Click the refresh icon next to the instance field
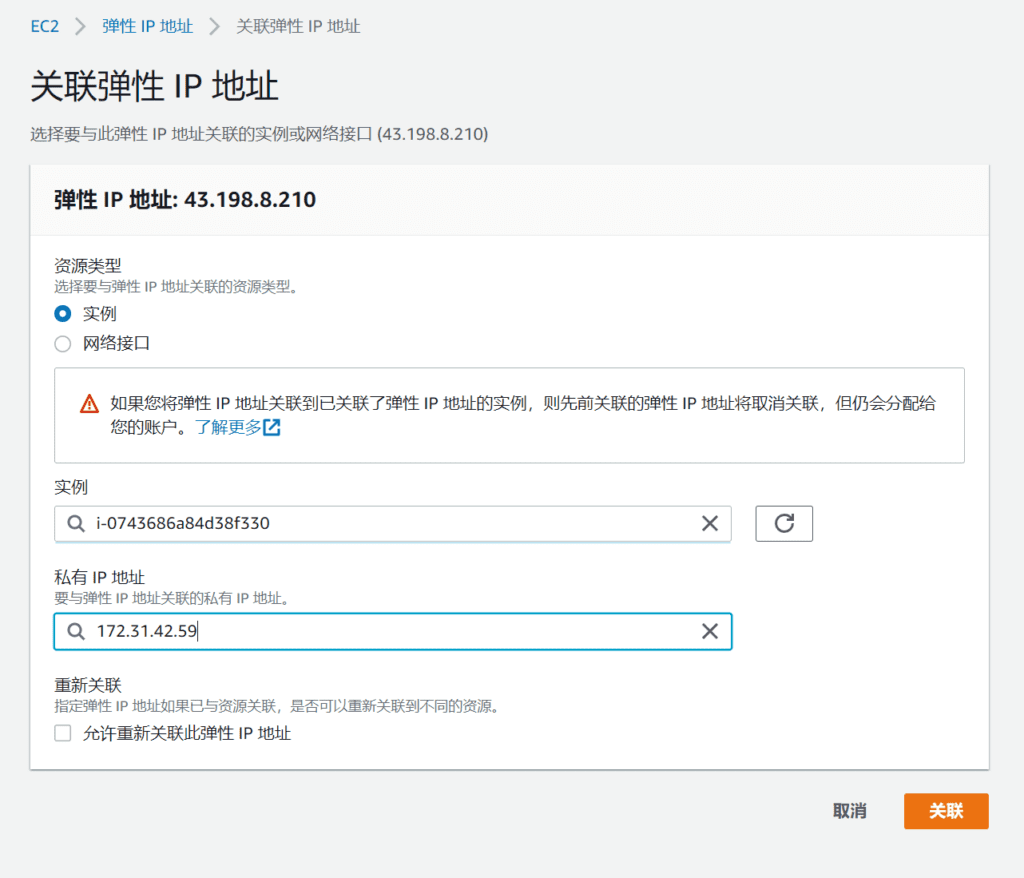This screenshot has width=1024, height=878. 784,523
